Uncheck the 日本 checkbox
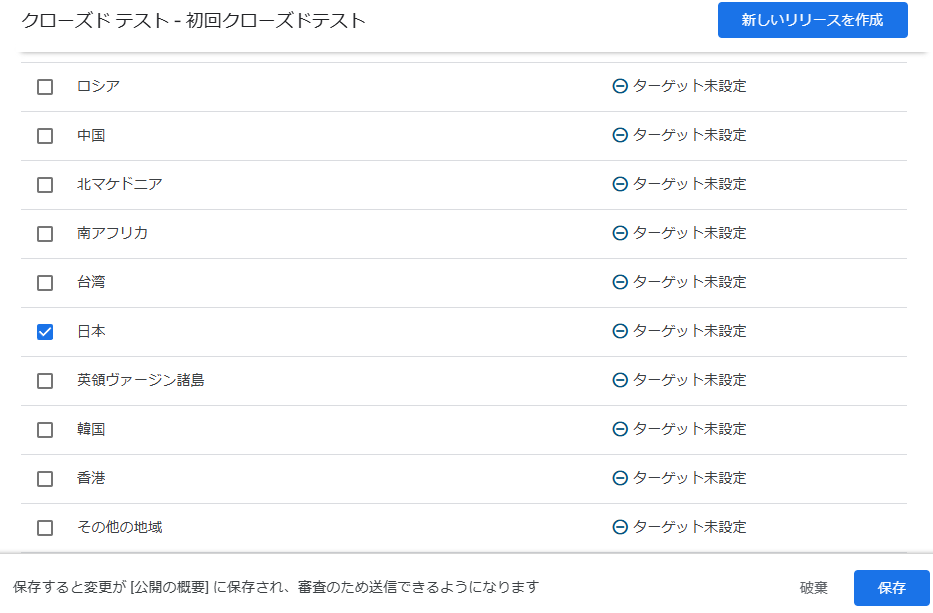Screen dimensions: 933x613 pyautogui.click(x=45, y=331)
